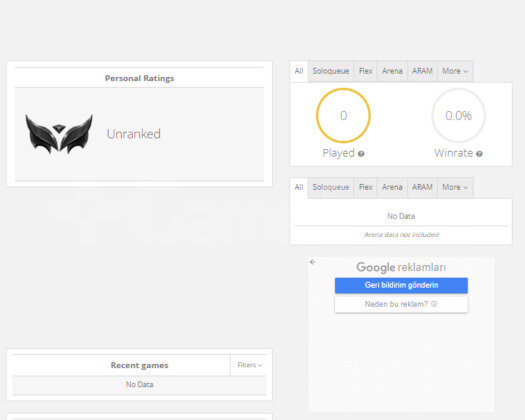Open Arena tab above the No Data panel
The height and width of the screenshot is (420, 525).
click(x=392, y=187)
